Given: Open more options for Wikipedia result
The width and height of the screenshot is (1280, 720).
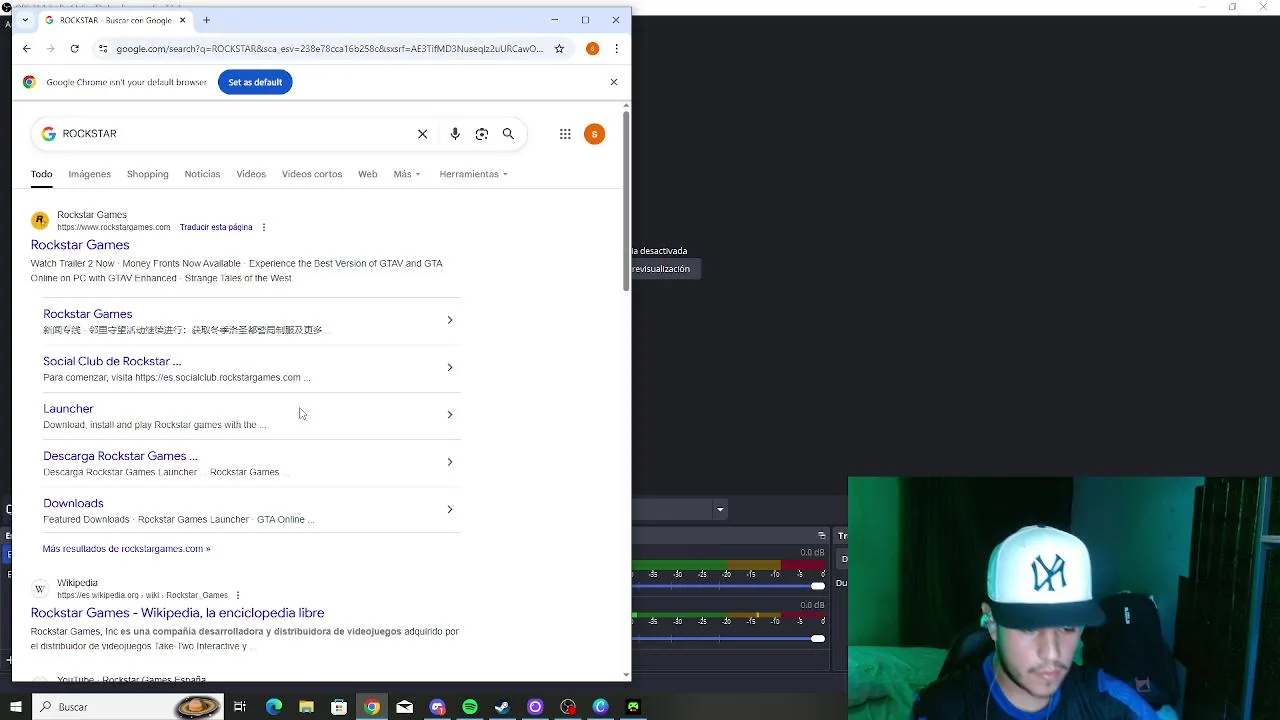Looking at the screenshot, I should tap(237, 595).
